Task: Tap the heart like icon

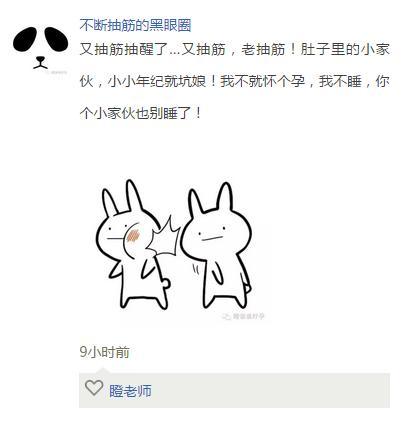Action: (94, 388)
